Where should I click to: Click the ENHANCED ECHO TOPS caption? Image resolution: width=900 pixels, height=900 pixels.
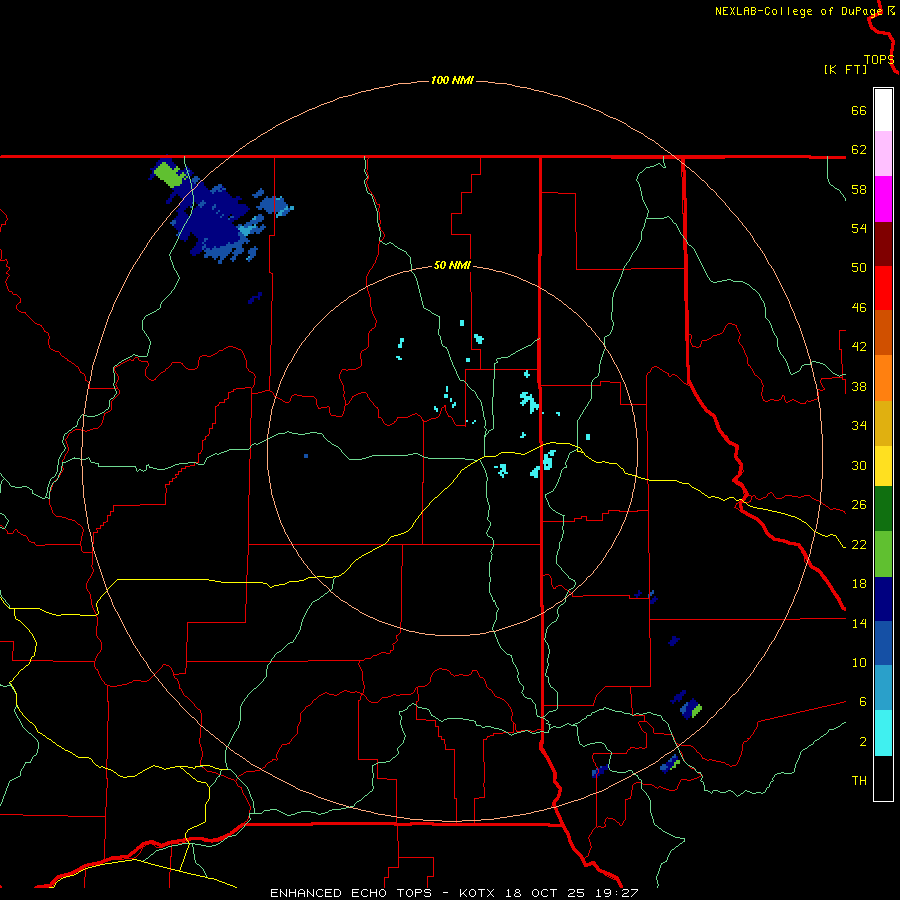(x=351, y=893)
